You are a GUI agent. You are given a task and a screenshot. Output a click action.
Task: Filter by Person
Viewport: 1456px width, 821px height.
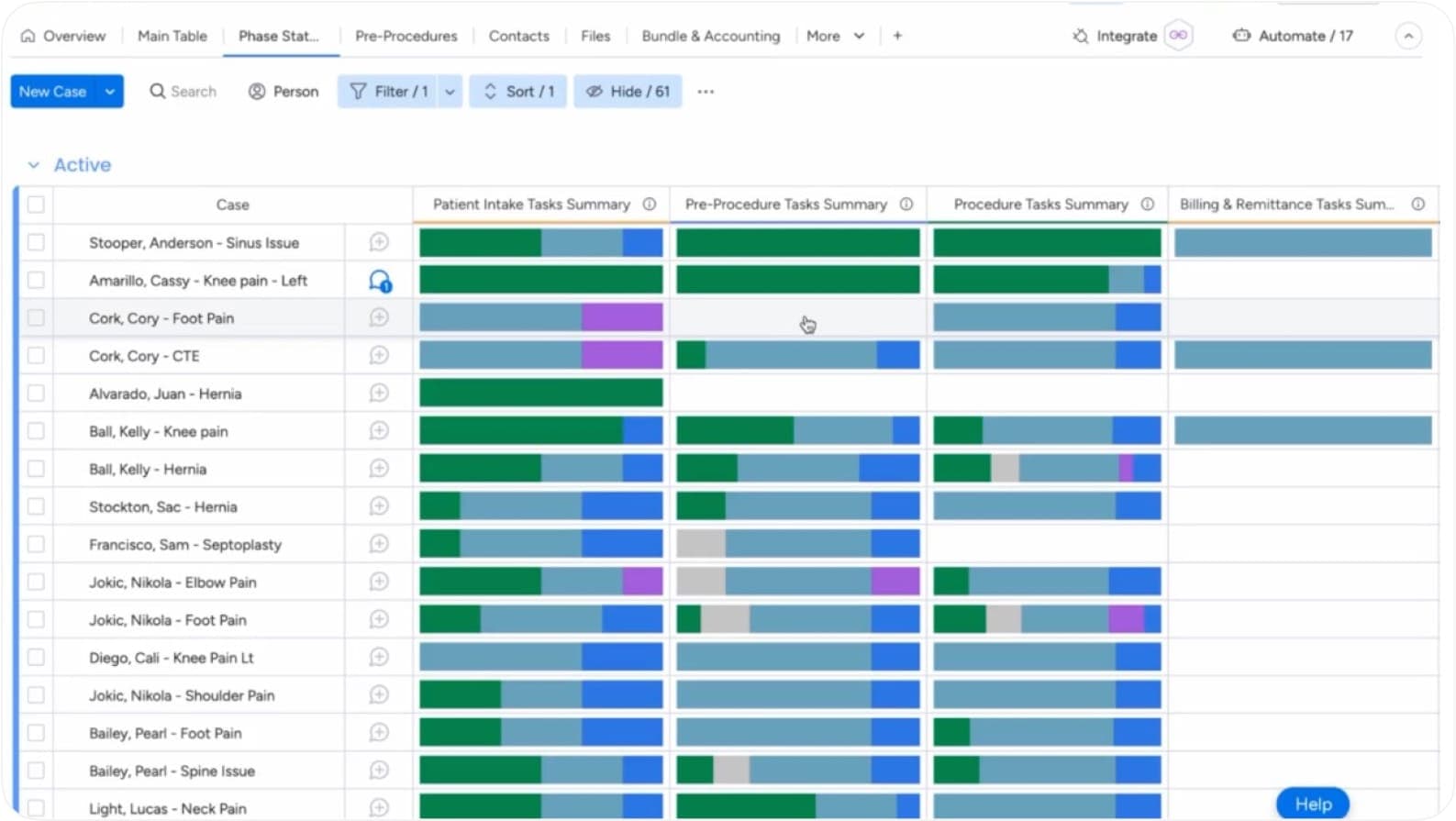283,92
